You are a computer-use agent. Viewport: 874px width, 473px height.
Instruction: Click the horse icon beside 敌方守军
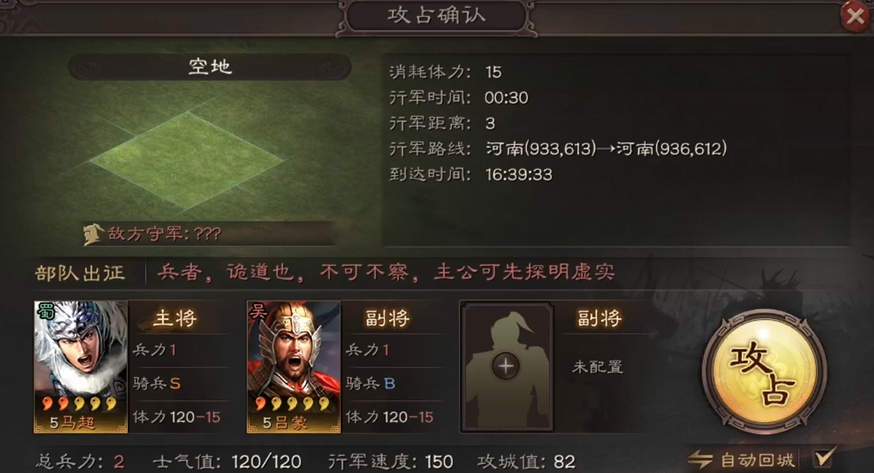[93, 234]
